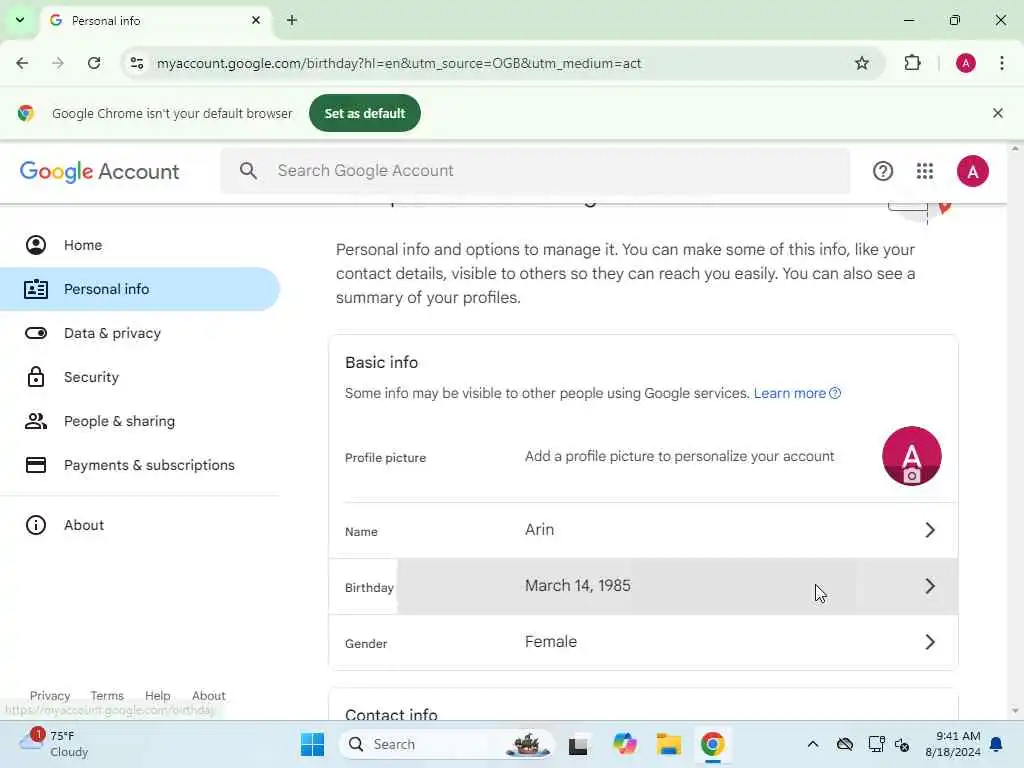Click the Google Account logo
1024x768 pixels.
tap(99, 171)
